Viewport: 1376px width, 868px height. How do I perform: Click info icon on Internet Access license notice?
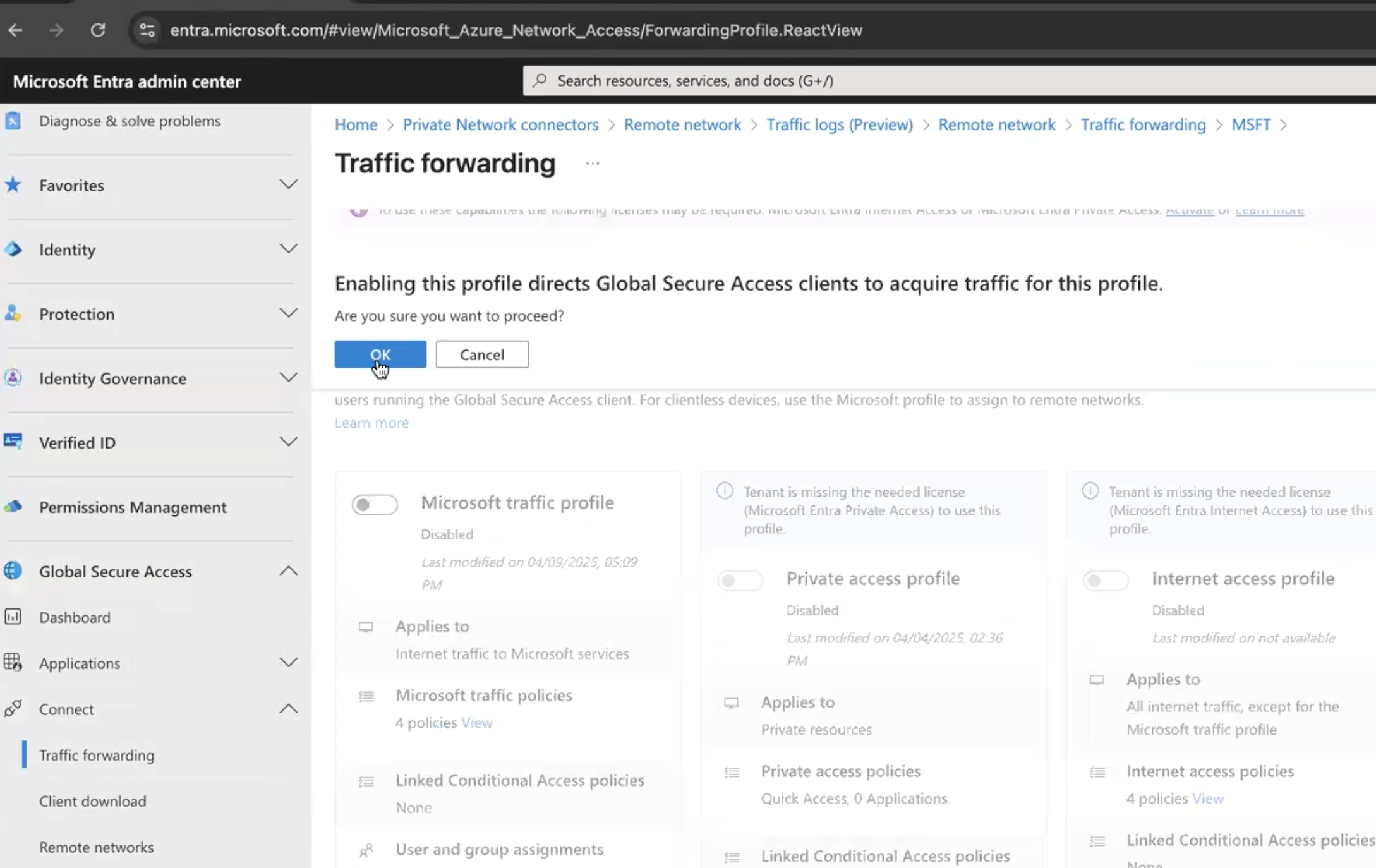(1090, 491)
